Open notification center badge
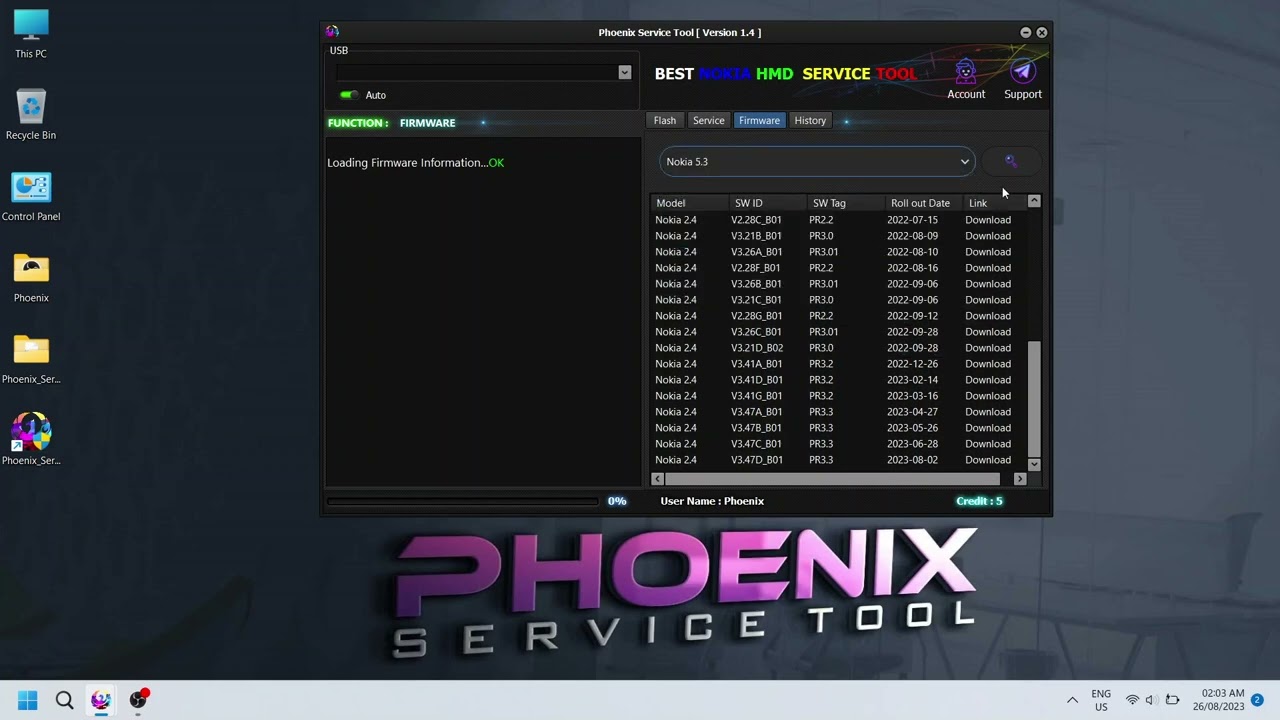The width and height of the screenshot is (1280, 720). click(1257, 700)
